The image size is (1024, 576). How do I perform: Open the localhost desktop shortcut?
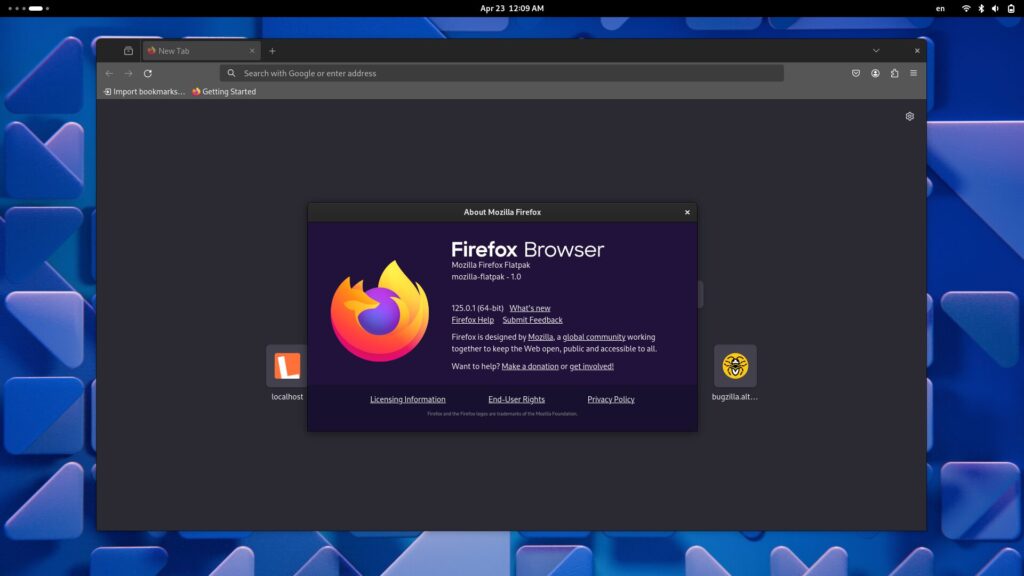(x=285, y=368)
